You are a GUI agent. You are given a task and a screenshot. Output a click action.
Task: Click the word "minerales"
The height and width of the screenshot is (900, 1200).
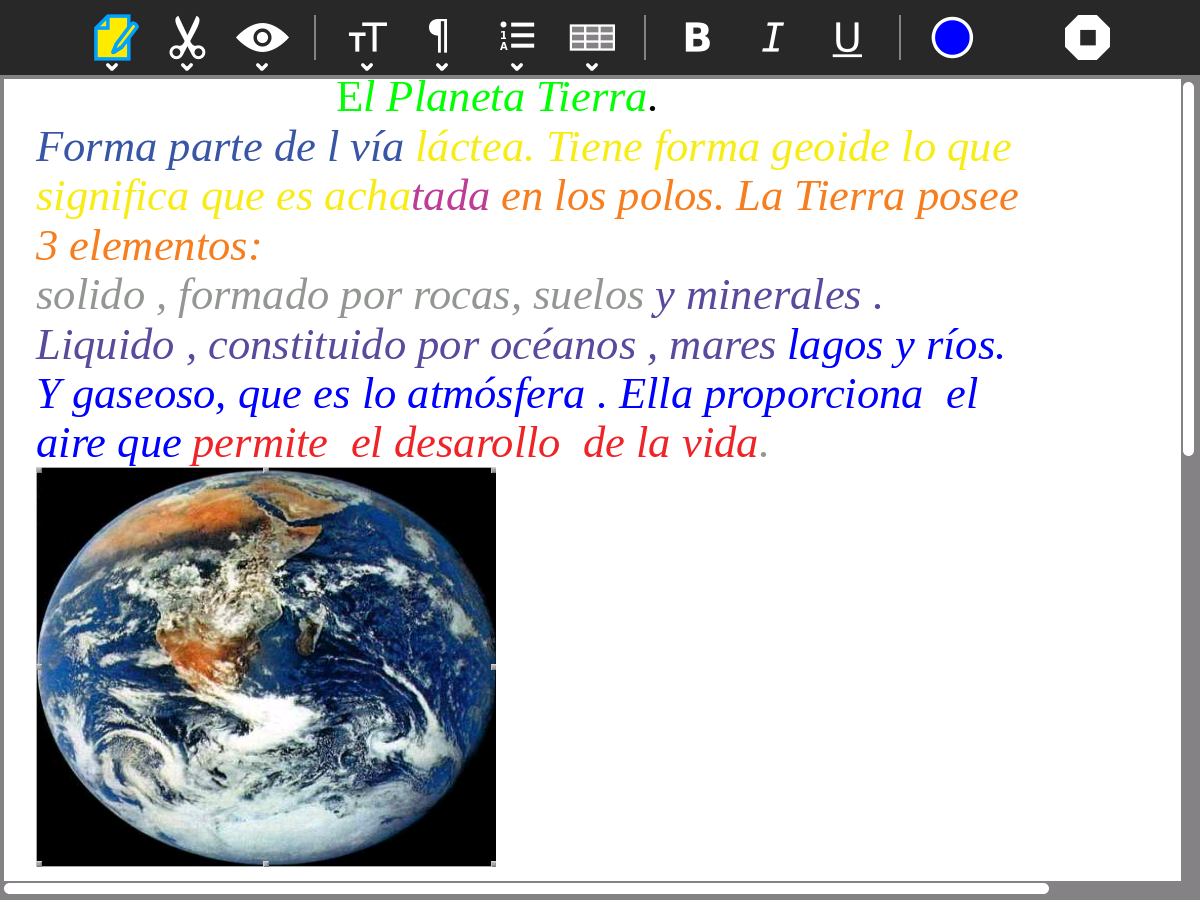773,295
